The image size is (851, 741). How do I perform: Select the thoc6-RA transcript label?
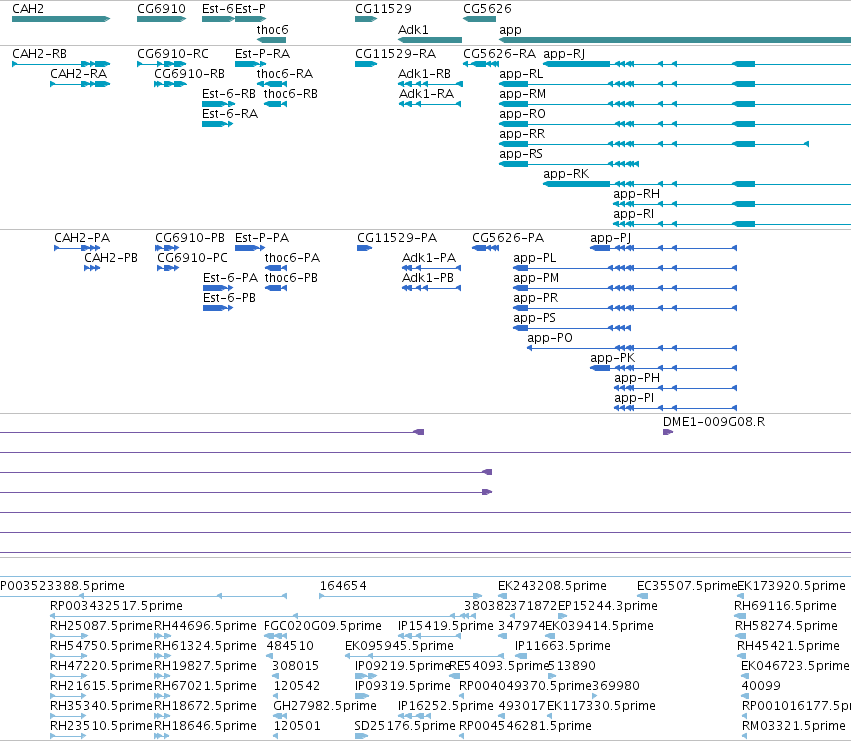pyautogui.click(x=285, y=74)
